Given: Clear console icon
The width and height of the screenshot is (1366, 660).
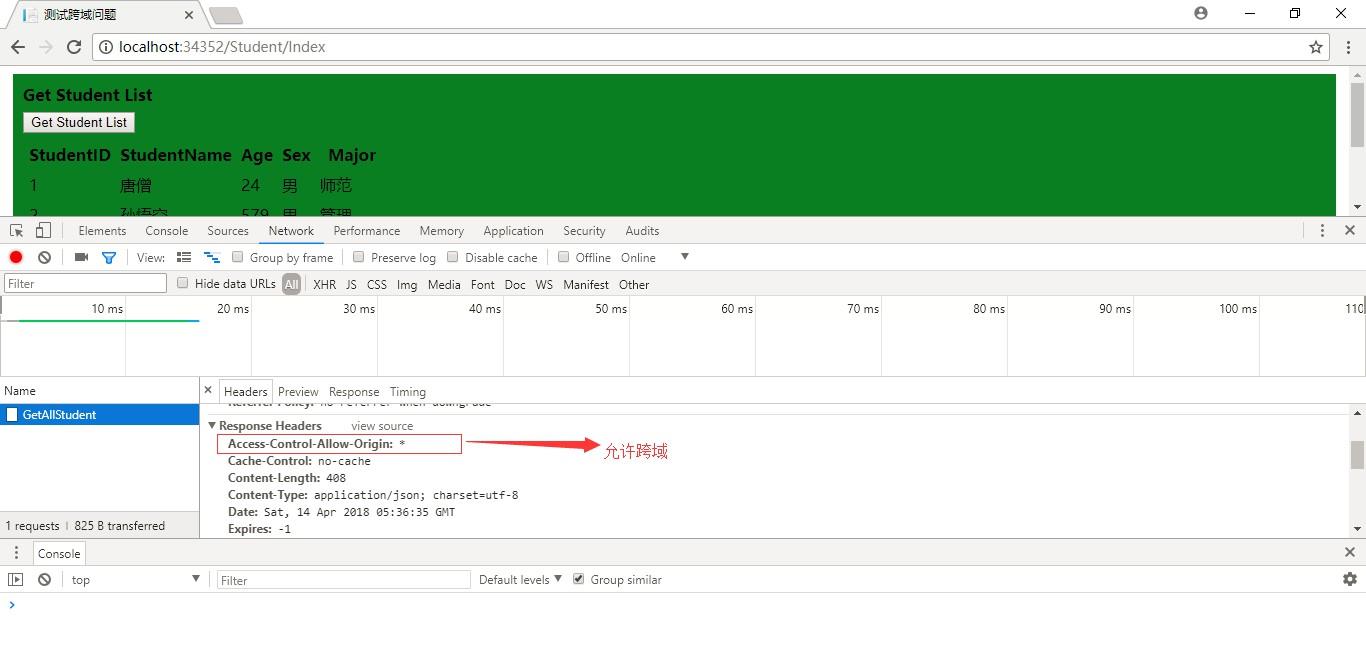Looking at the screenshot, I should point(44,579).
